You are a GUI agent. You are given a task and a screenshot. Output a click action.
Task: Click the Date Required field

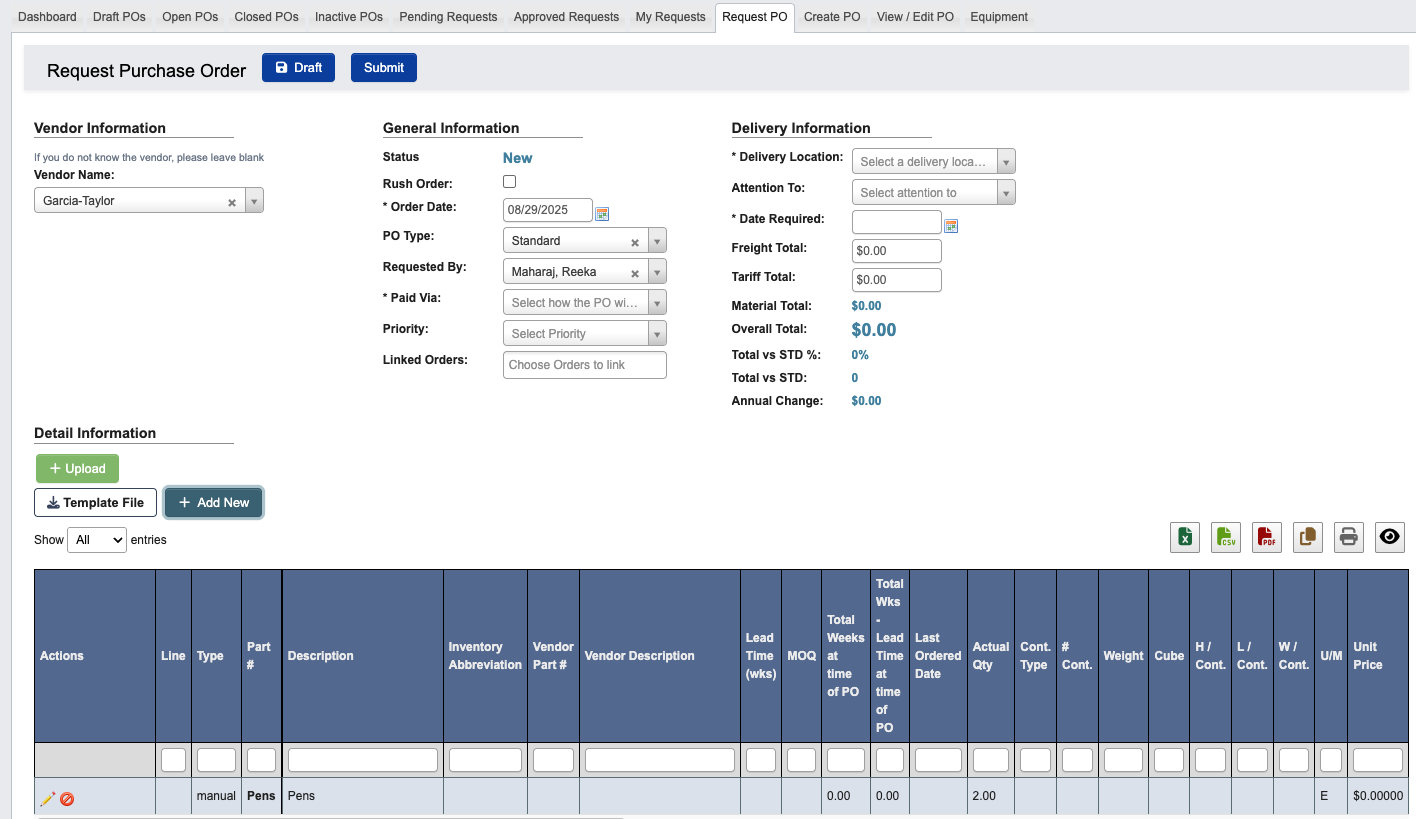pos(896,222)
